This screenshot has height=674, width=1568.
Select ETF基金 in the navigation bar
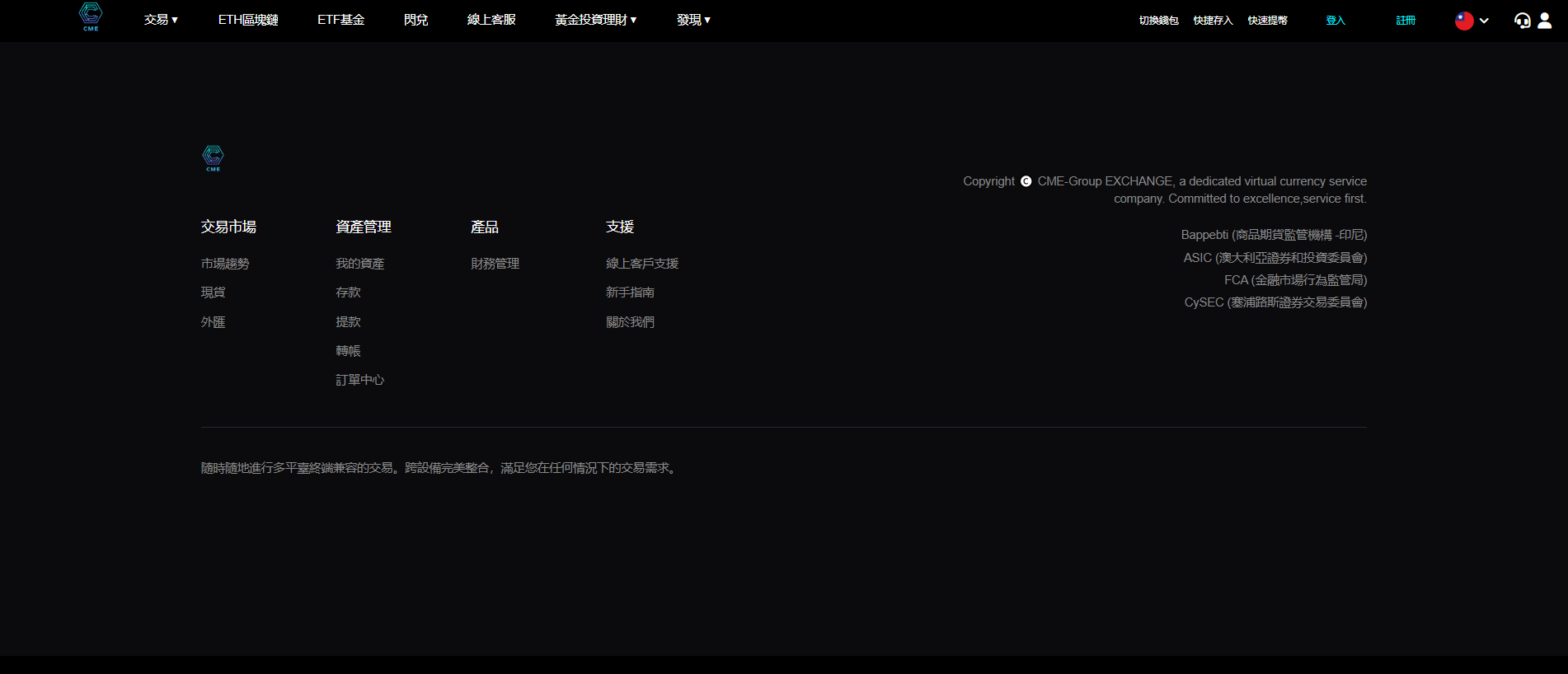tap(340, 20)
